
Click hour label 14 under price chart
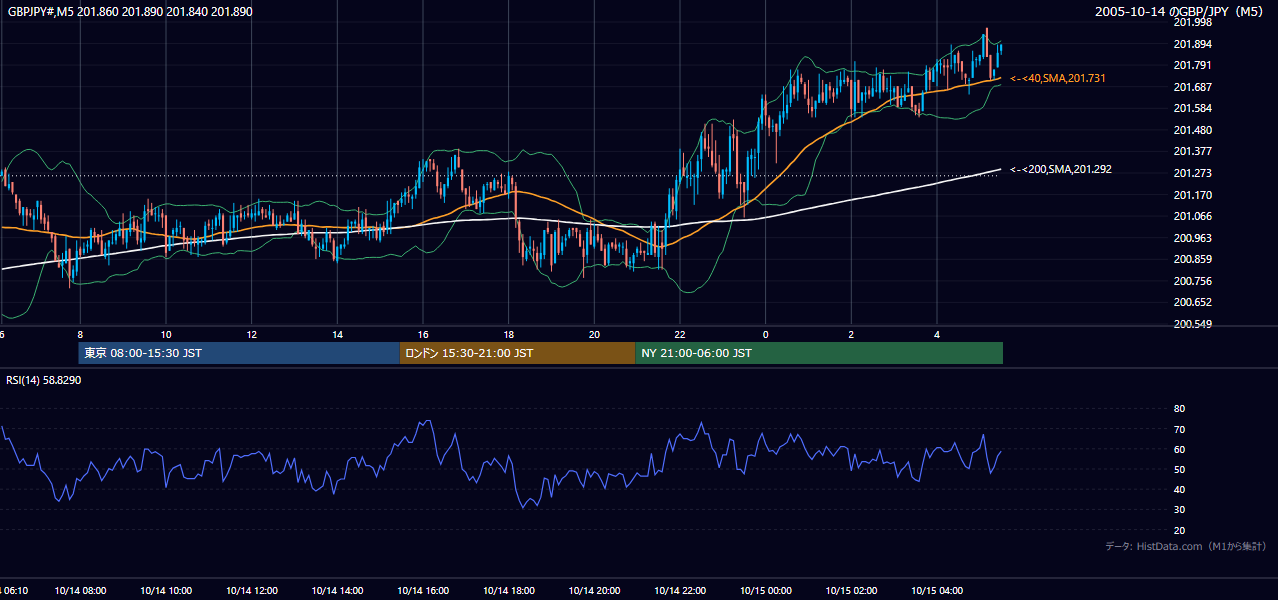(337, 335)
